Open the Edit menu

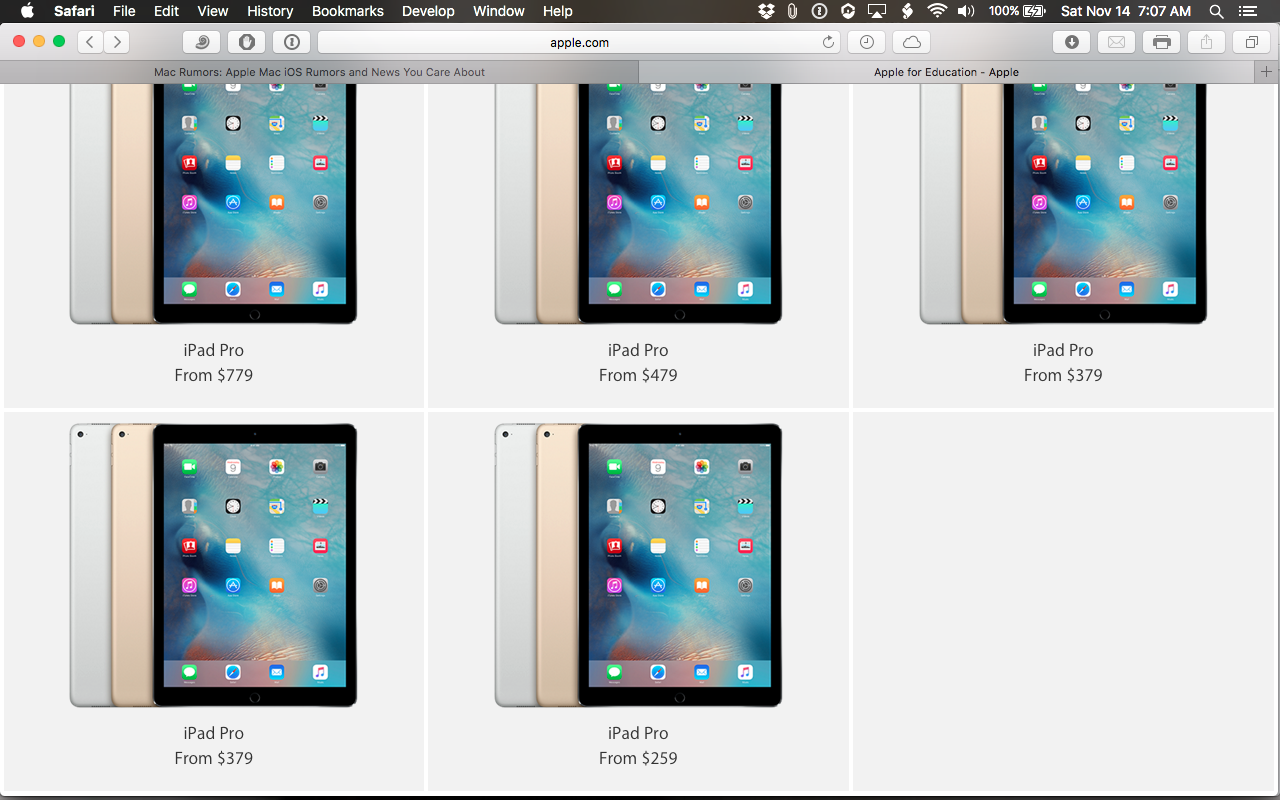166,11
